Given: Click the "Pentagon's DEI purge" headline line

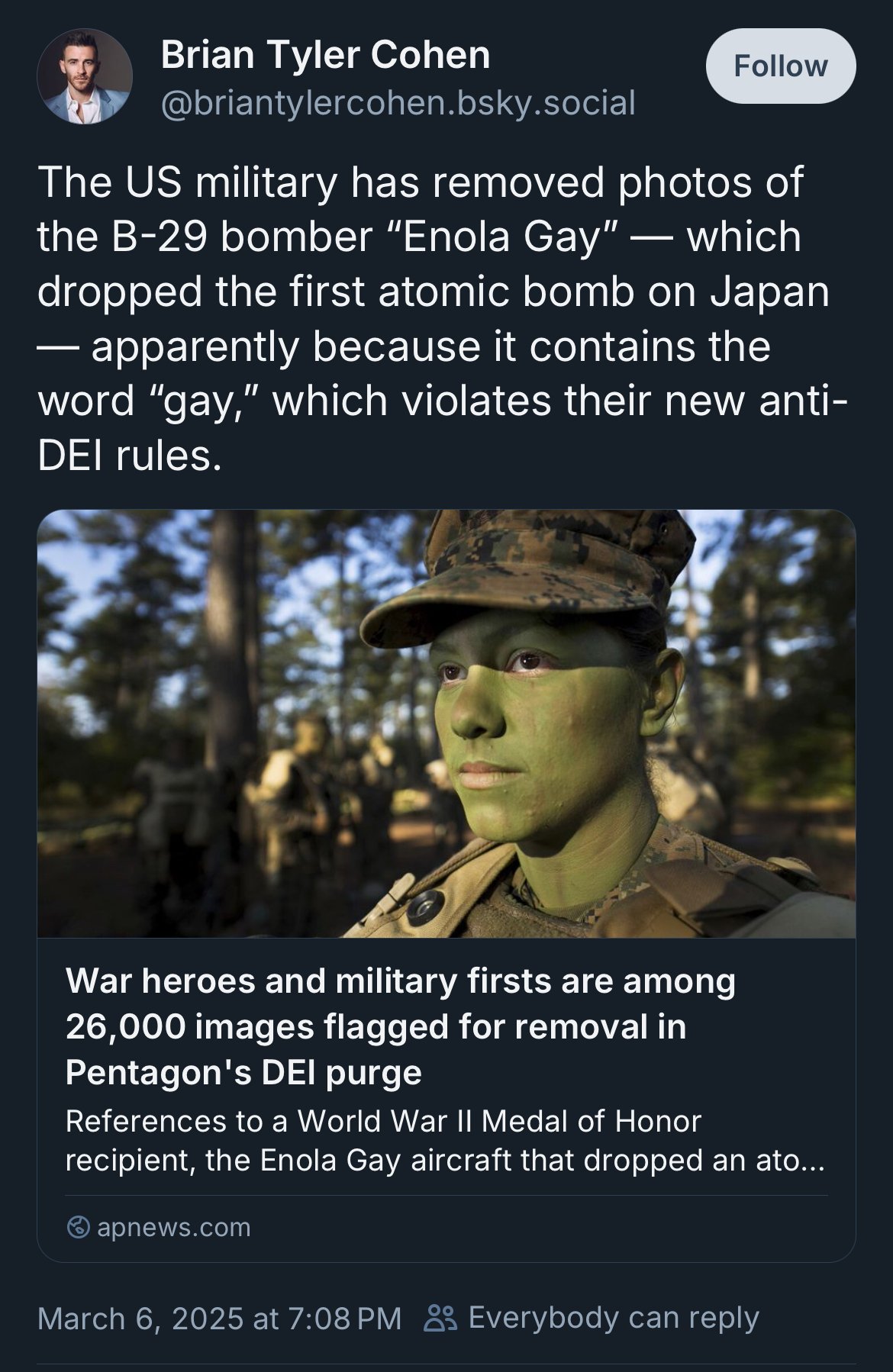Looking at the screenshot, I should click(243, 1072).
